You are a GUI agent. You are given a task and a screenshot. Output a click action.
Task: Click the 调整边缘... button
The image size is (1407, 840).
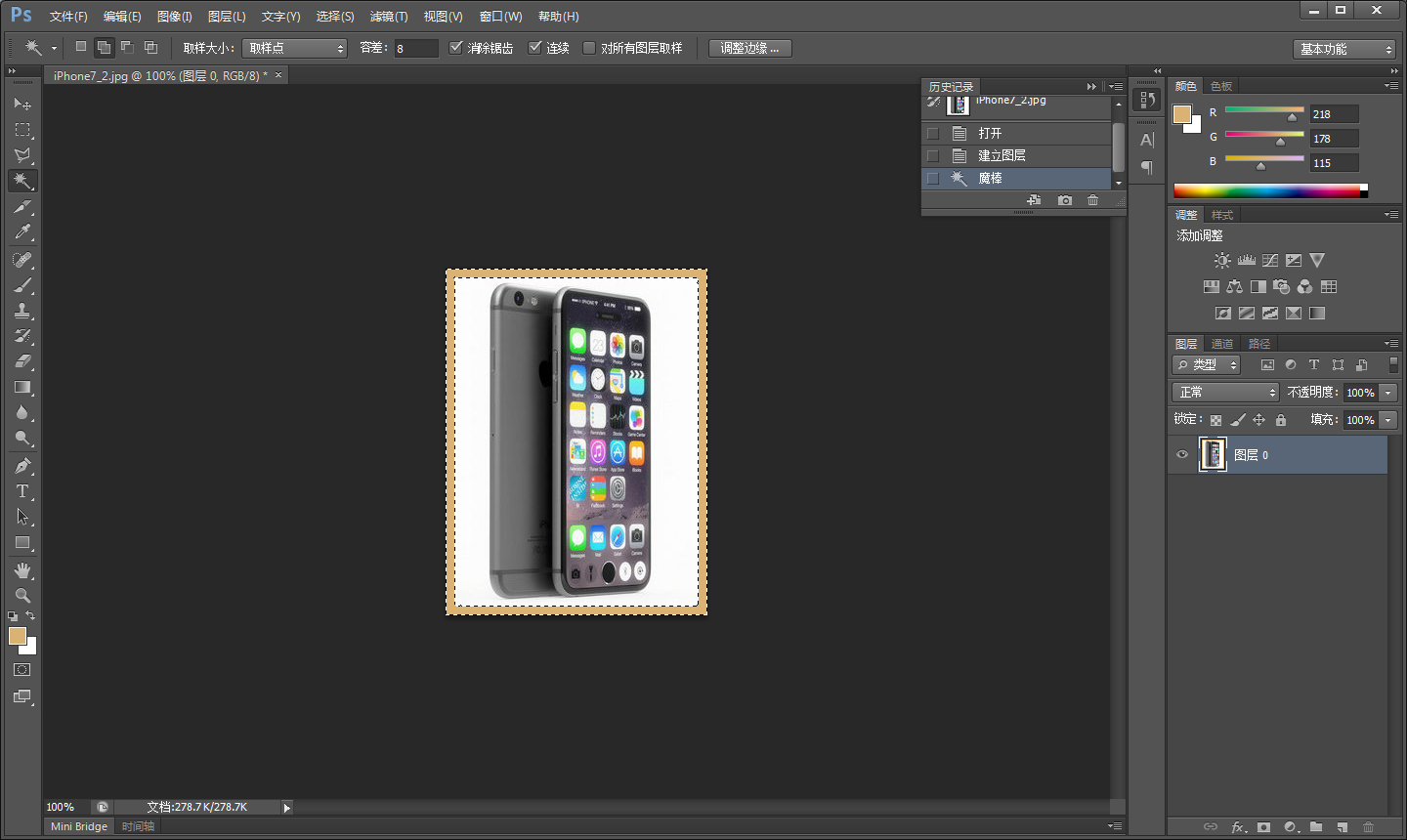[749, 48]
